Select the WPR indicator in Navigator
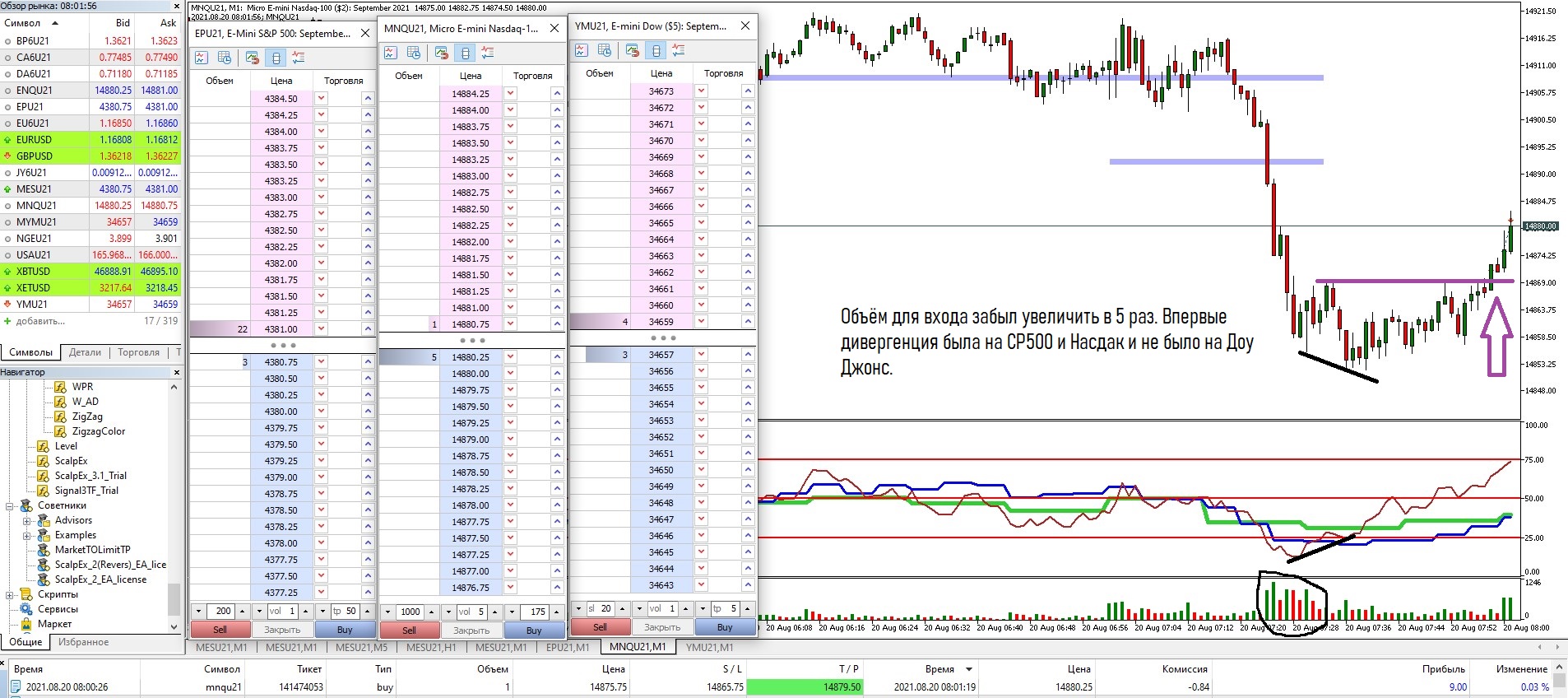This screenshot has height=698, width=1568. [x=82, y=387]
